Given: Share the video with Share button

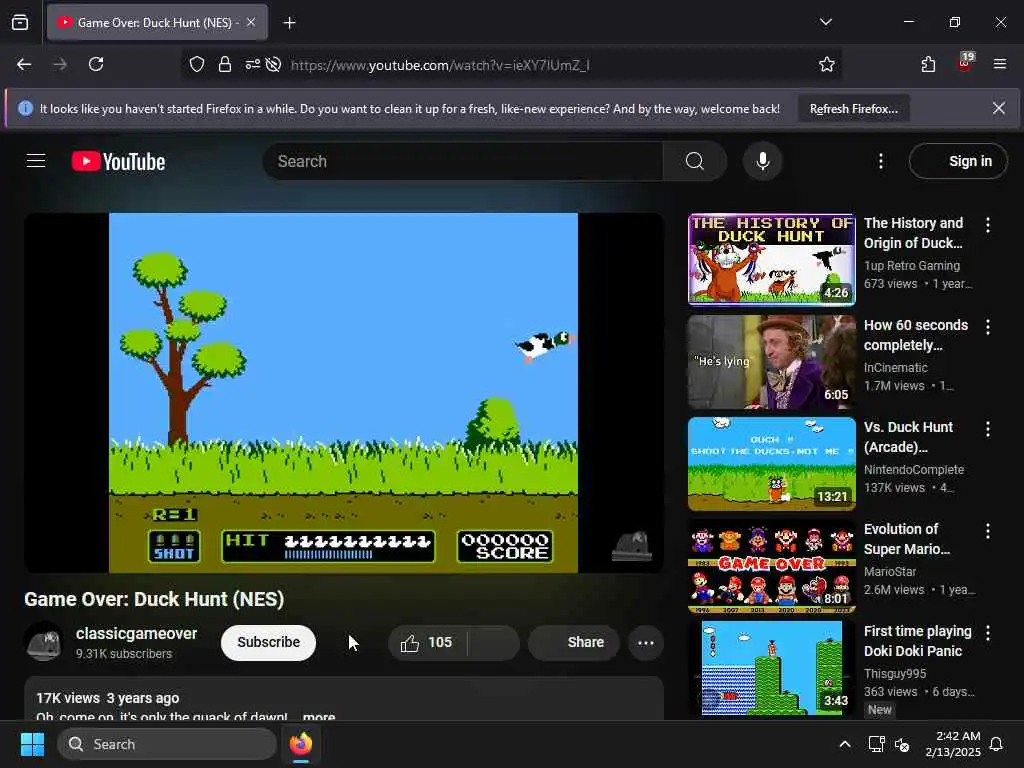Looking at the screenshot, I should [x=574, y=643].
